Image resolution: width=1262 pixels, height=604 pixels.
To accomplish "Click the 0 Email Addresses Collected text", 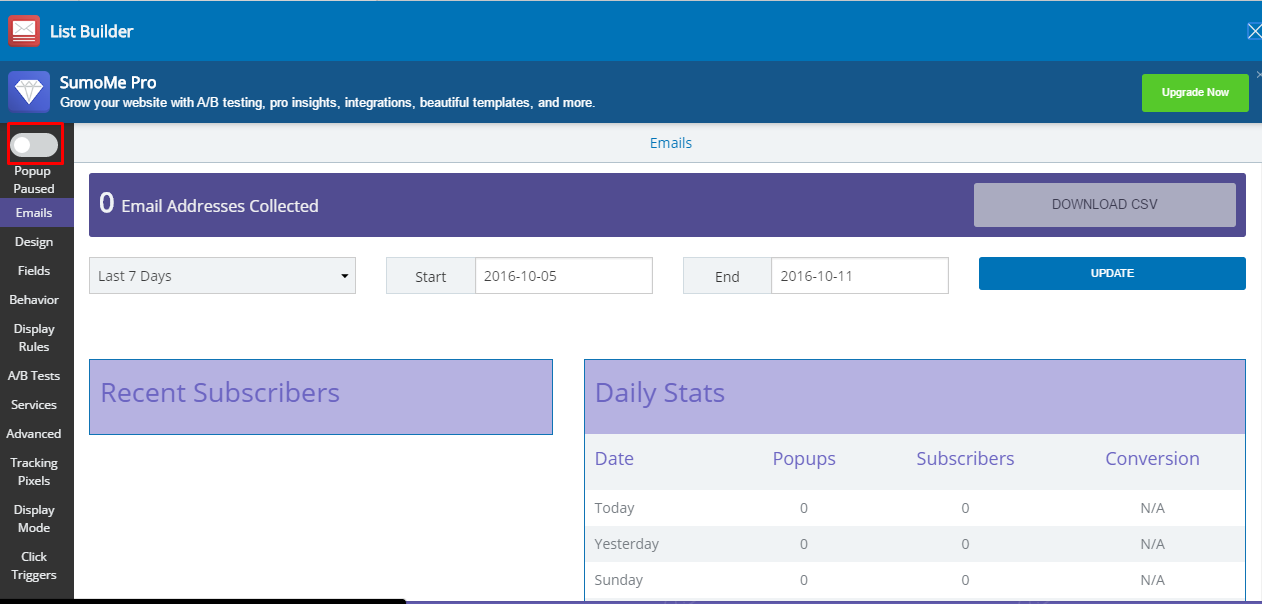I will pyautogui.click(x=209, y=204).
